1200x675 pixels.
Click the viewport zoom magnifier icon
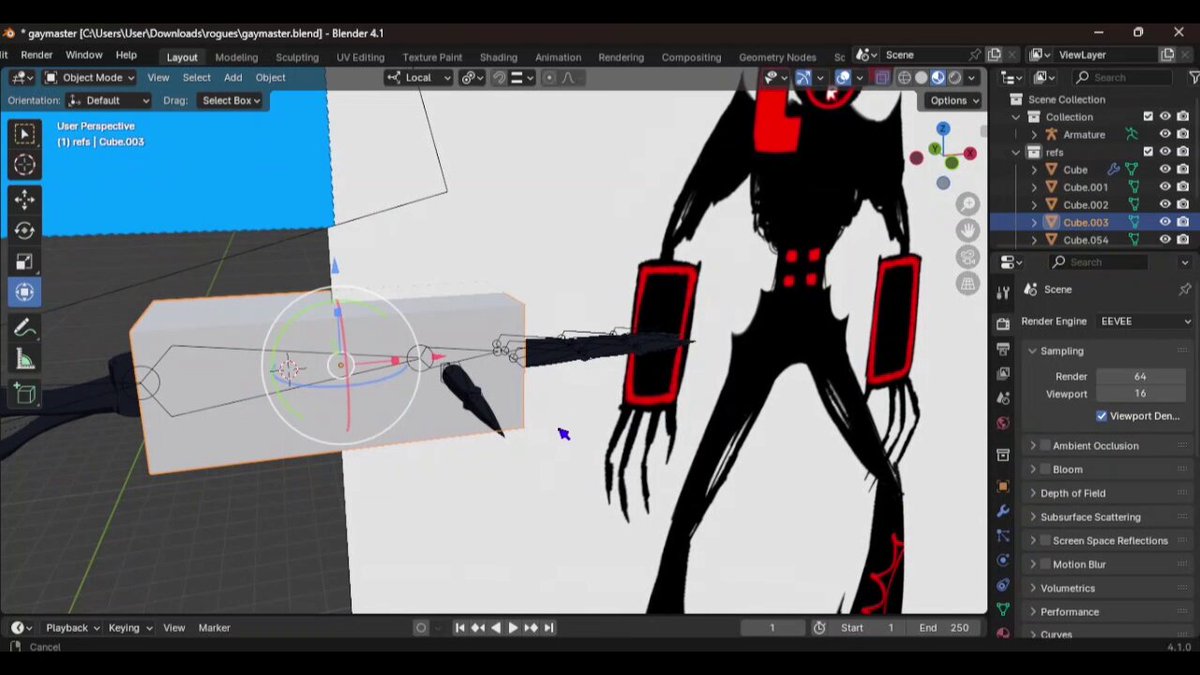tap(968, 205)
